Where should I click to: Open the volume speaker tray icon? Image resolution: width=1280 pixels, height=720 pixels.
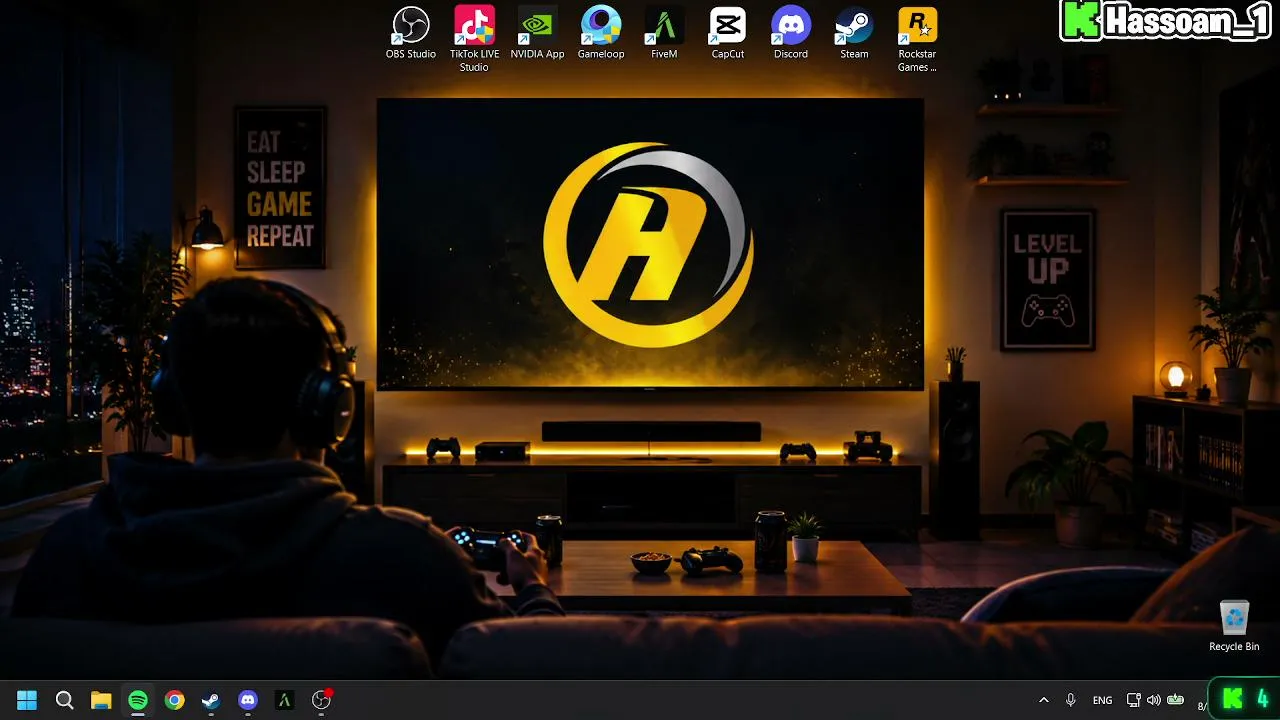click(1154, 700)
